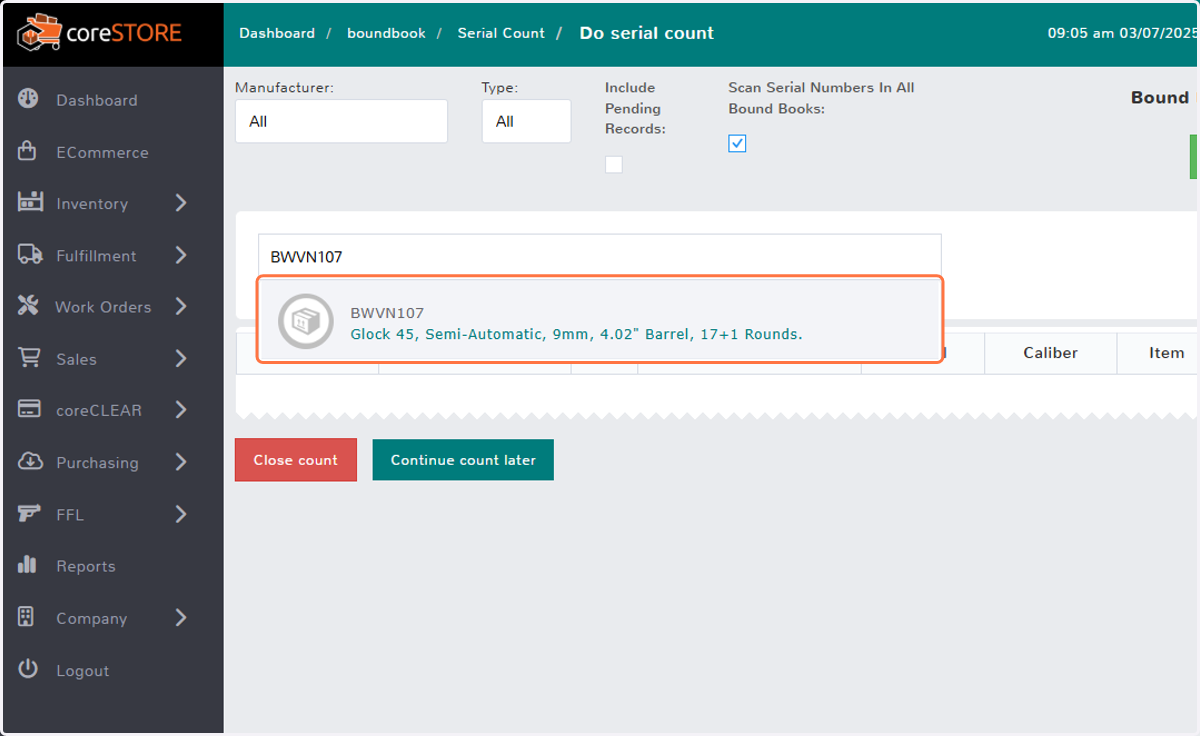
Task: Click the FFL gun icon
Action: pos(29,514)
